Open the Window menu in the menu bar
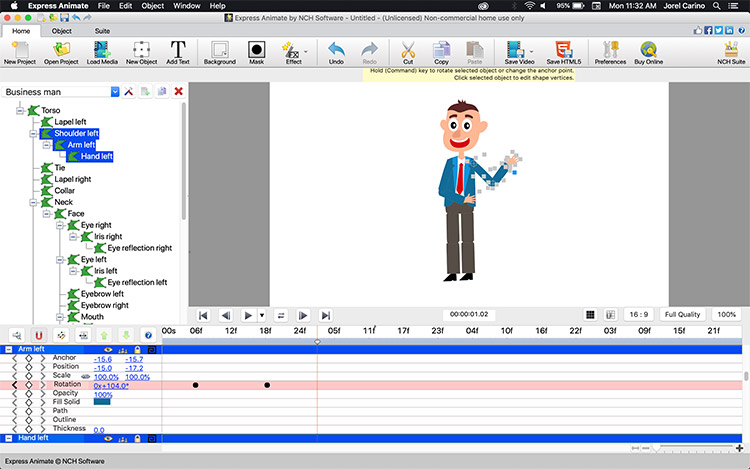Image resolution: width=750 pixels, height=469 pixels. 185,6
